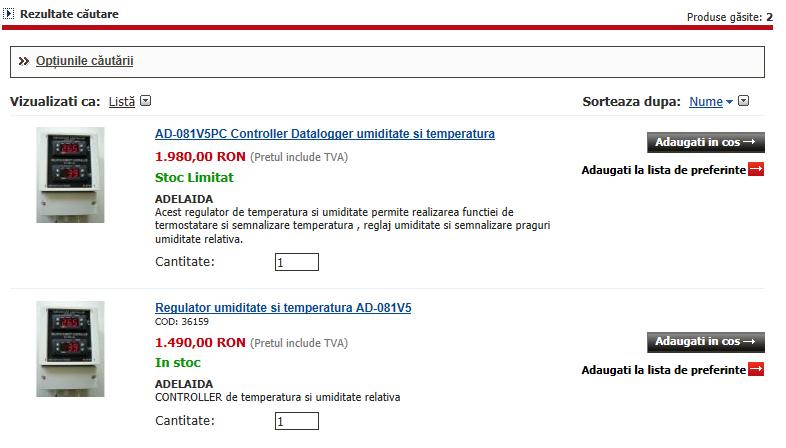Screen dimensions: 786x448
Task: Focus the quantity field for Regulator AD-081V5
Action: [297, 422]
